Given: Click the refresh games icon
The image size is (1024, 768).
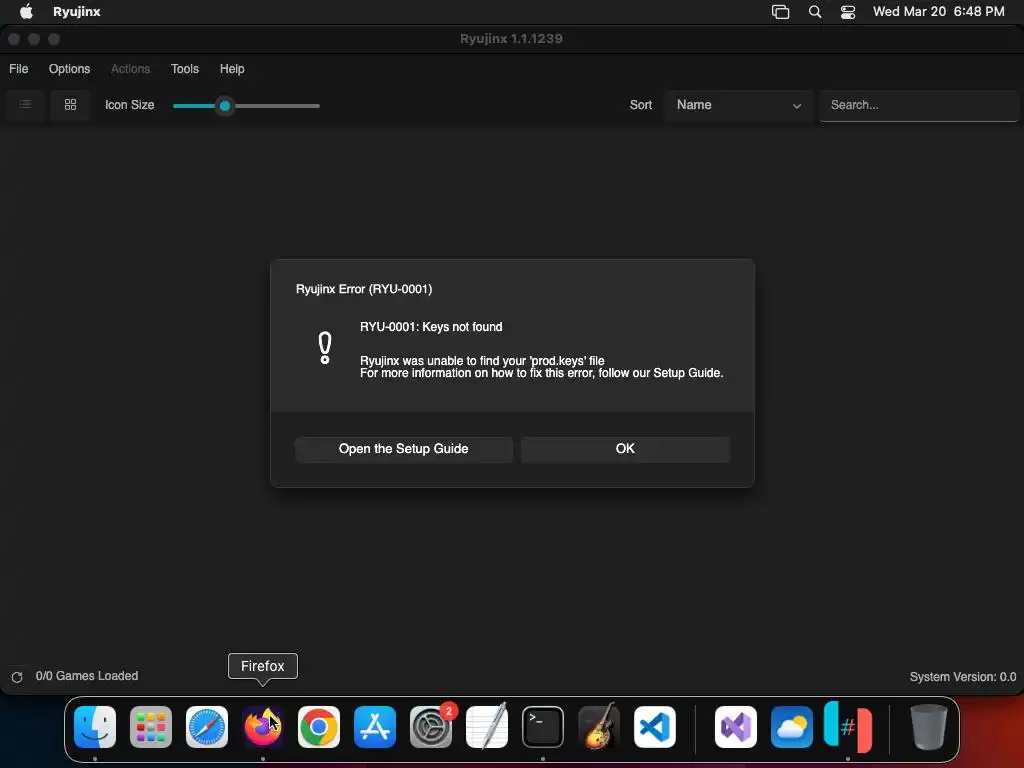Looking at the screenshot, I should click(x=17, y=677).
